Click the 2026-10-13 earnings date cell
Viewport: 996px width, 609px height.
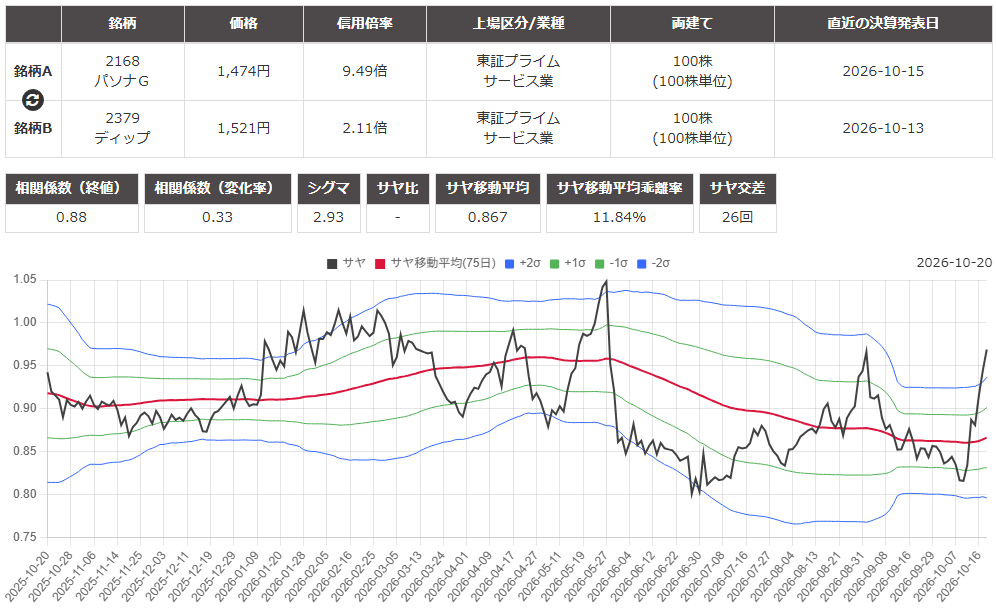tap(883, 128)
